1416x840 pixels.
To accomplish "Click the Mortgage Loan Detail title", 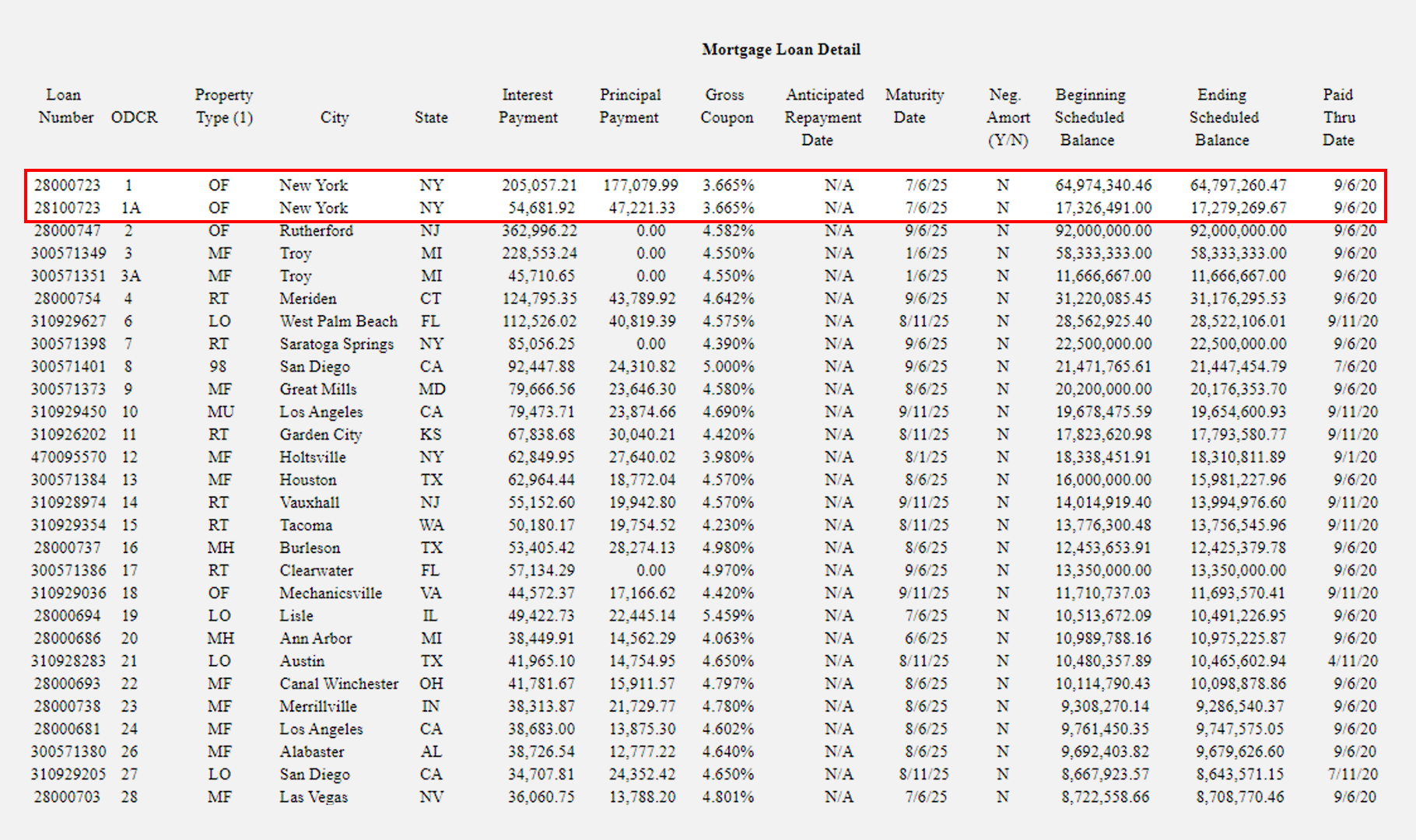I will 780,50.
